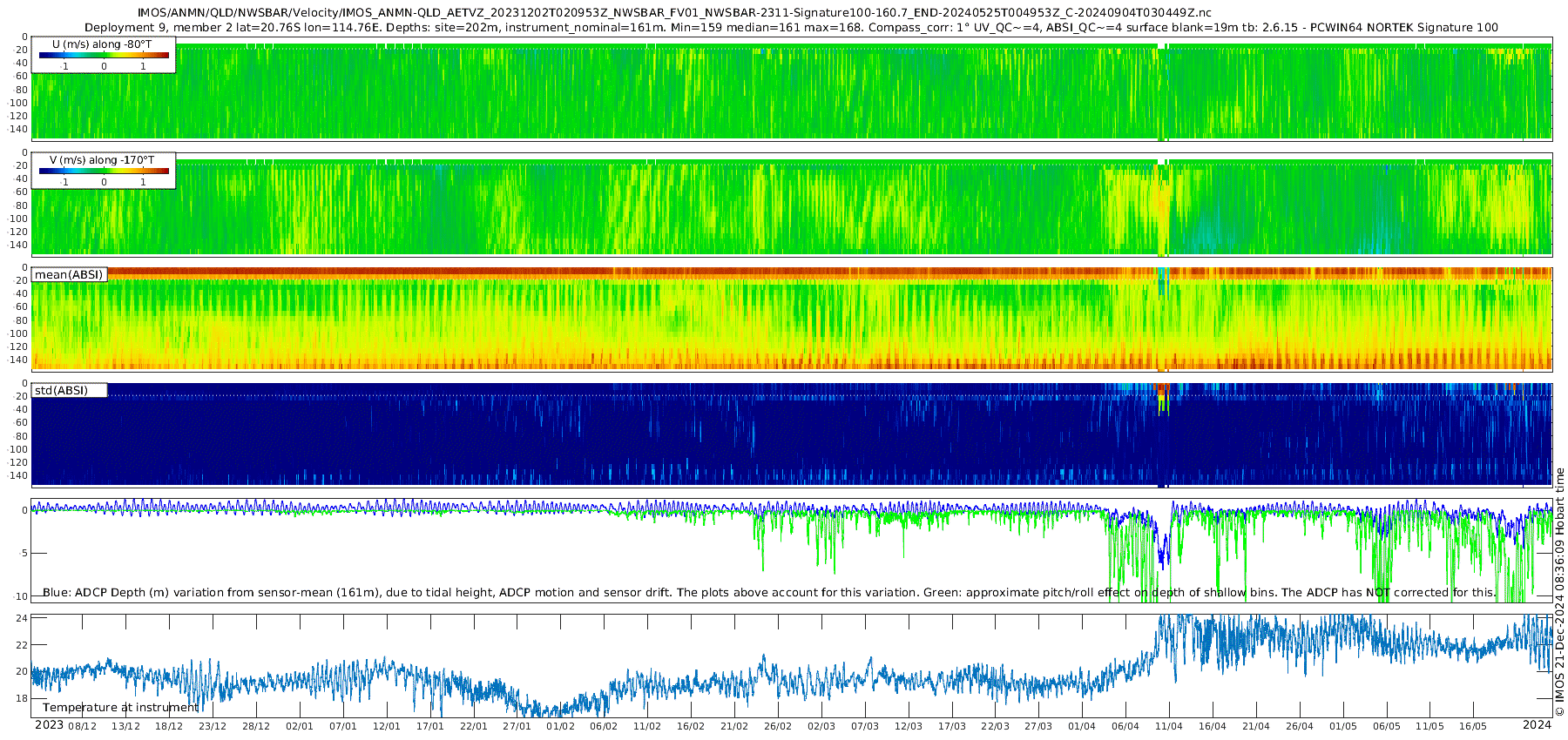Image resolution: width=1568 pixels, height=740 pixels.
Task: Click the 17/03 date tick label
Action: pos(952,727)
